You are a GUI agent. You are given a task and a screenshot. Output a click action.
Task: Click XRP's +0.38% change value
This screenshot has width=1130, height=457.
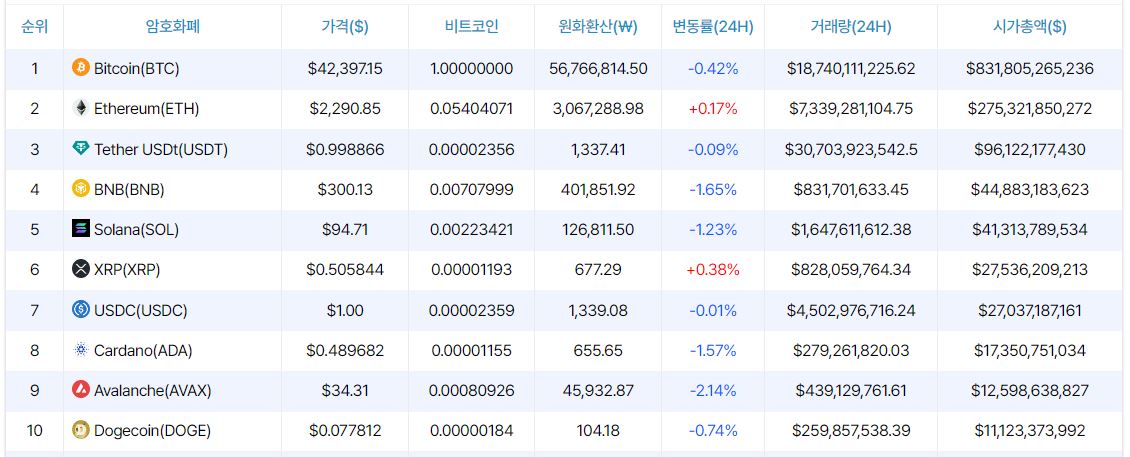point(713,270)
